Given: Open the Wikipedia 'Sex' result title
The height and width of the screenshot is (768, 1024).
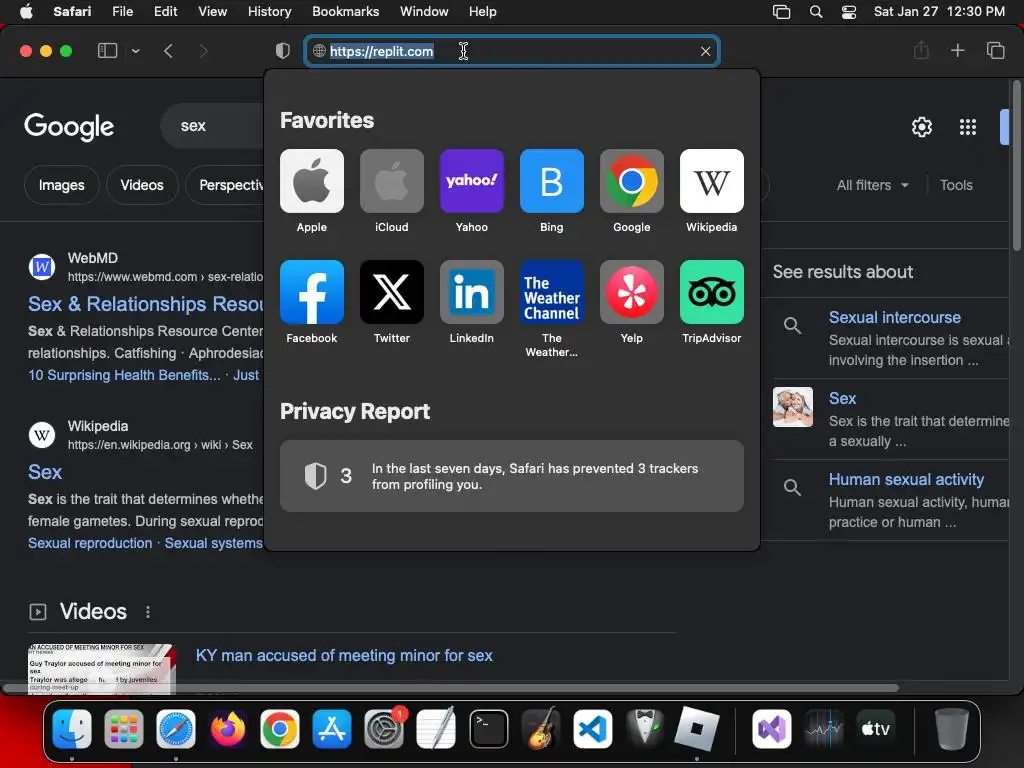Looking at the screenshot, I should click(45, 472).
